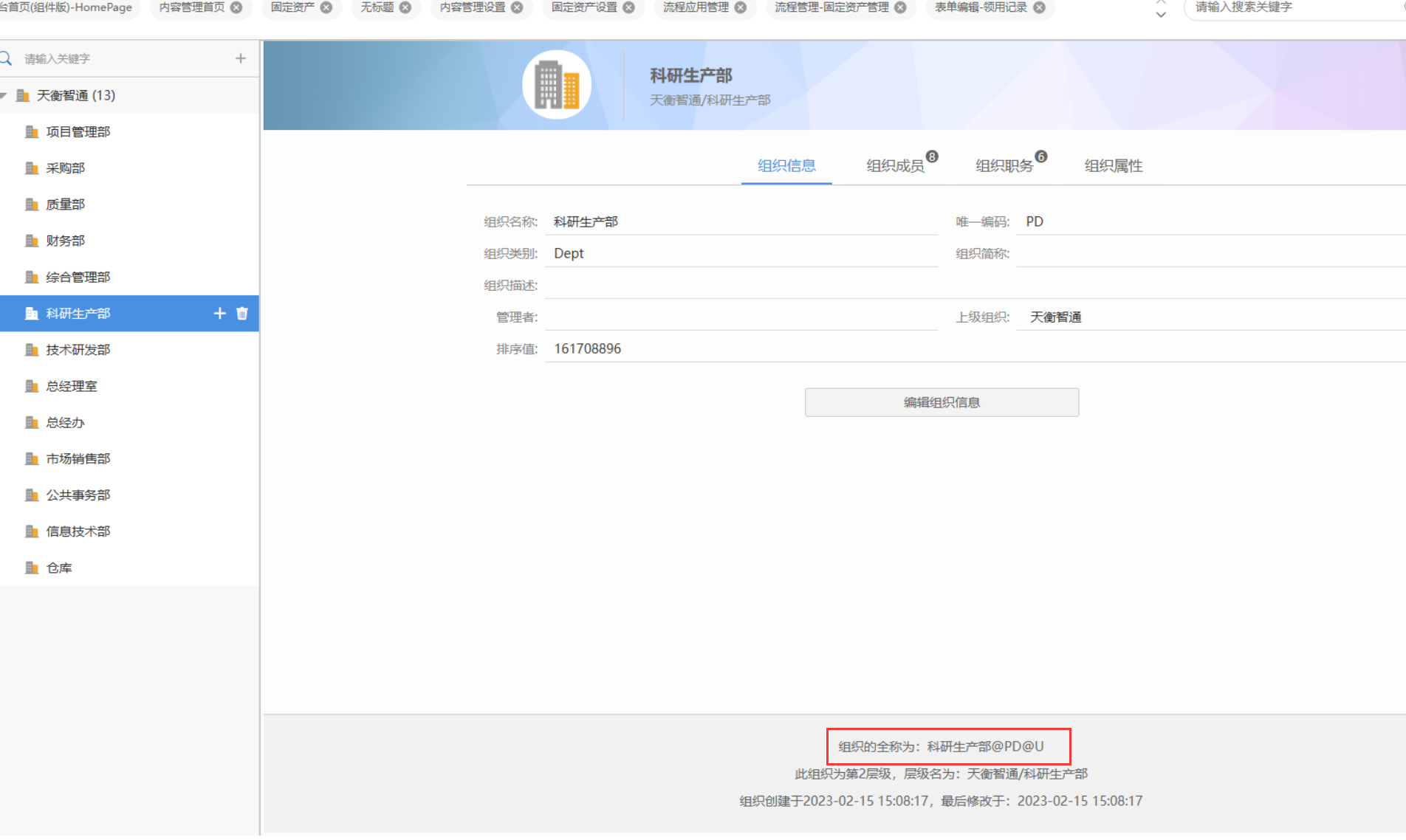
Task: Click the header breadcrumb 天衡智通/科研生产部
Action: (710, 100)
